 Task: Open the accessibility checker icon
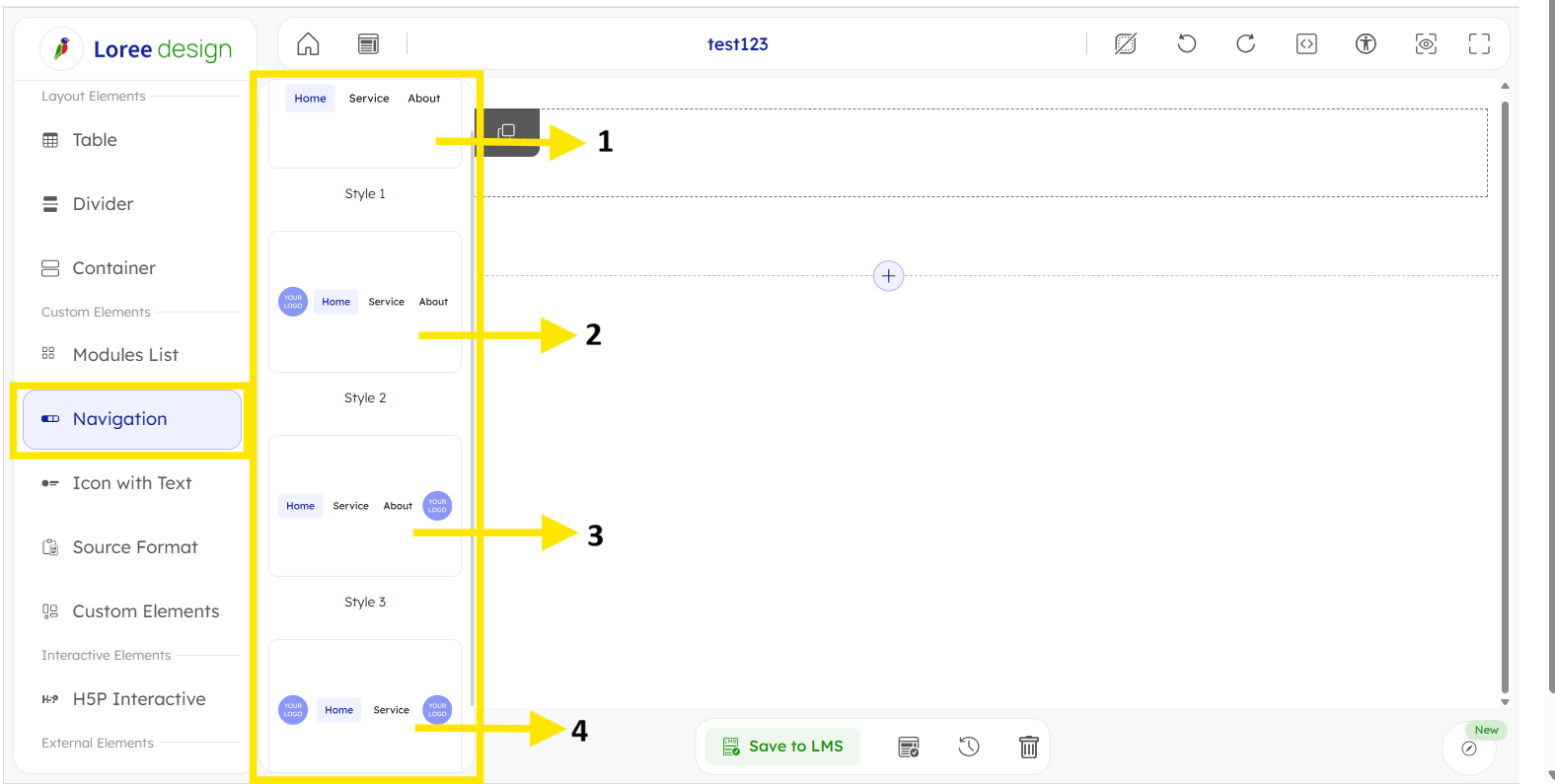pos(1366,43)
